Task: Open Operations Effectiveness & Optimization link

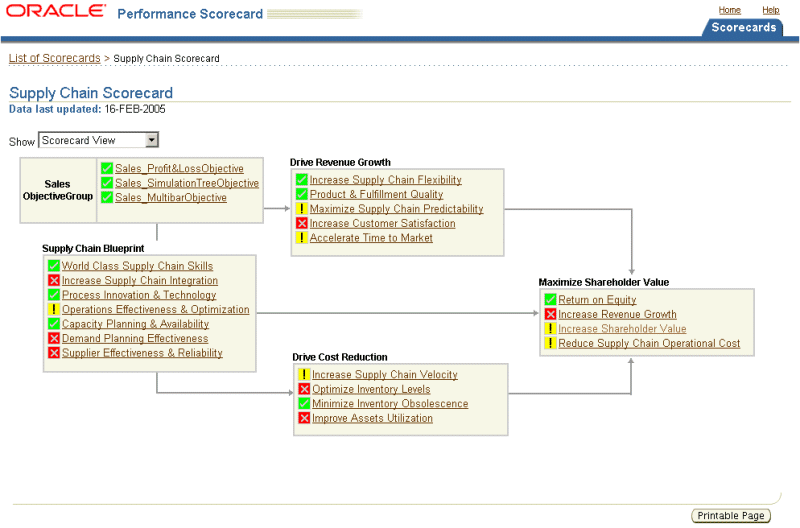Action: coord(156,309)
